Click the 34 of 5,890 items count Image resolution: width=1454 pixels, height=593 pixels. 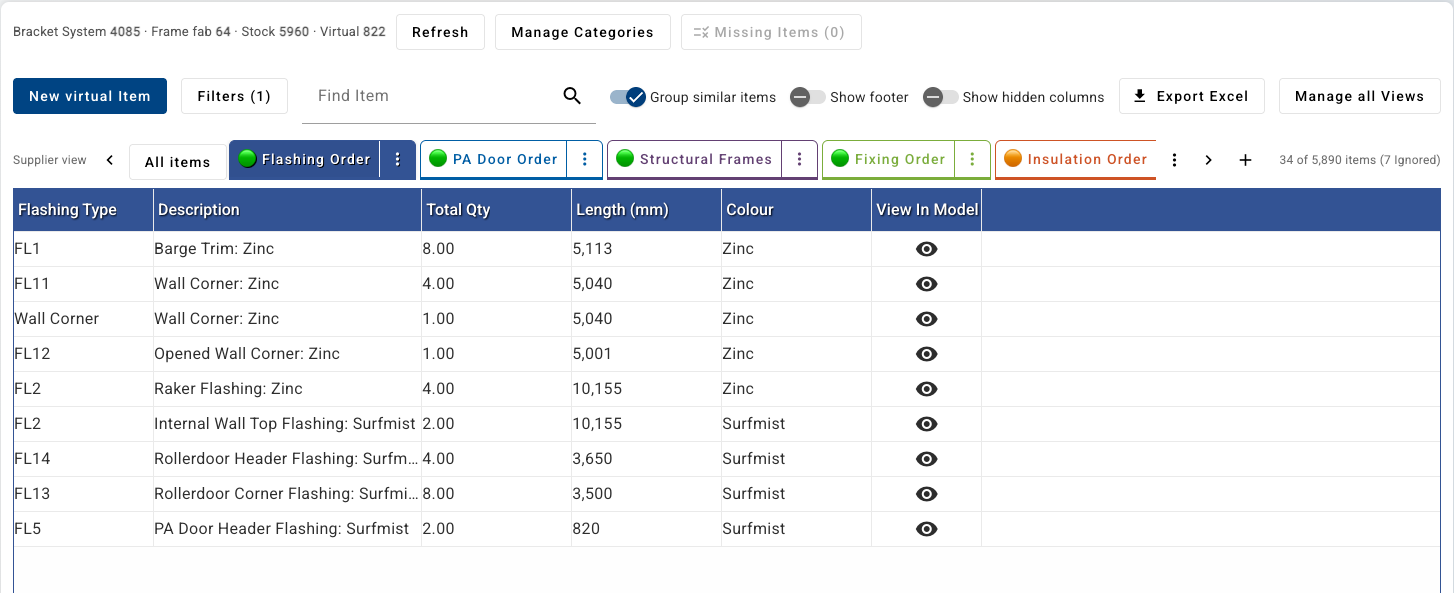click(1360, 160)
